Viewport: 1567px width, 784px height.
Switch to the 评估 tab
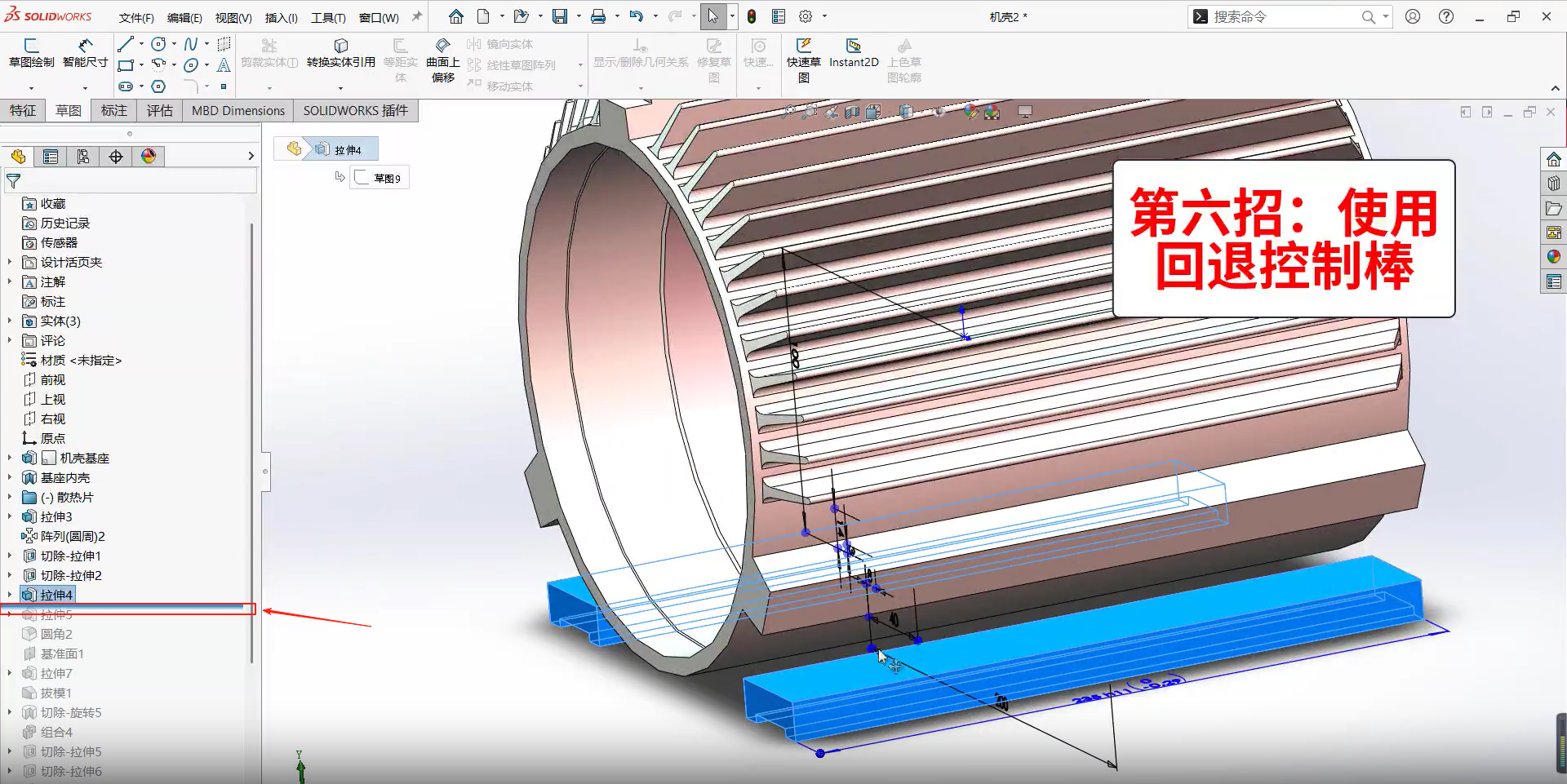coord(159,110)
